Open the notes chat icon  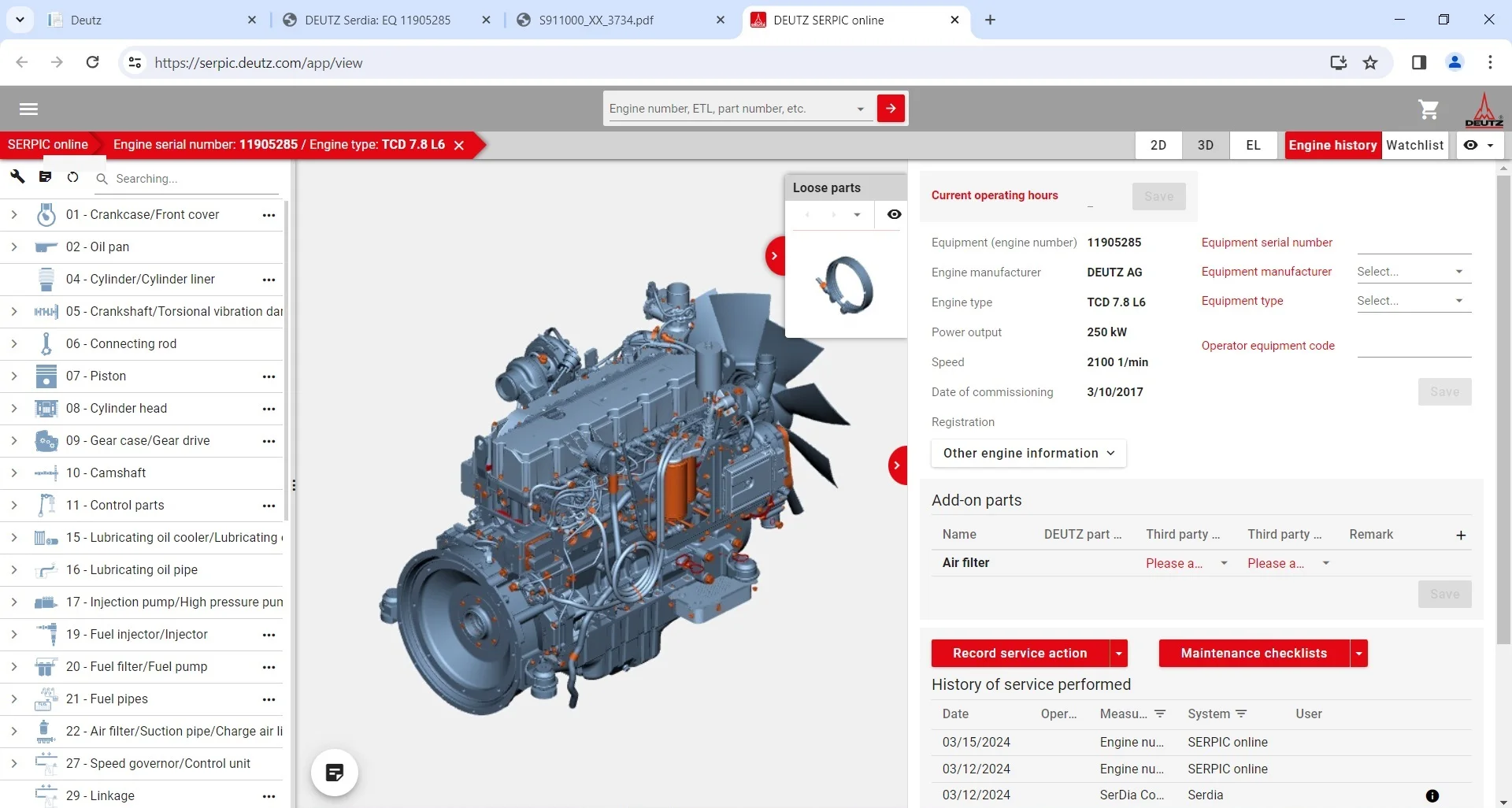(335, 773)
